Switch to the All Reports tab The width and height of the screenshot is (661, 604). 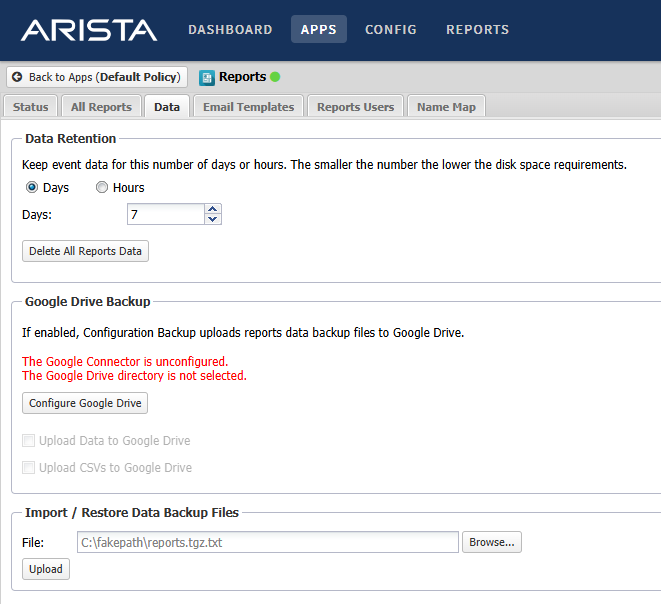[x=101, y=107]
